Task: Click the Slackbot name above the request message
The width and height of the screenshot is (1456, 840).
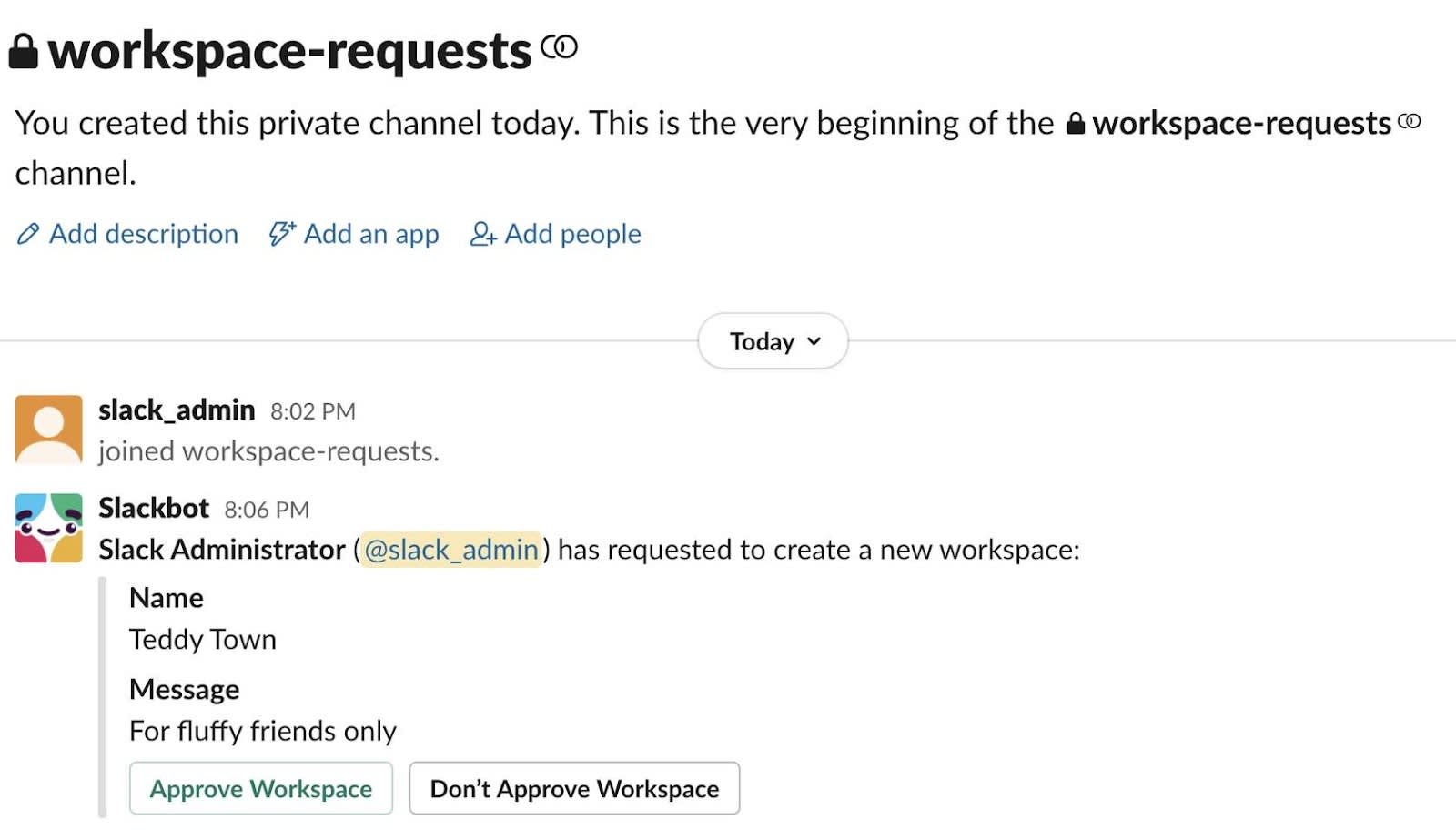Action: 152,508
